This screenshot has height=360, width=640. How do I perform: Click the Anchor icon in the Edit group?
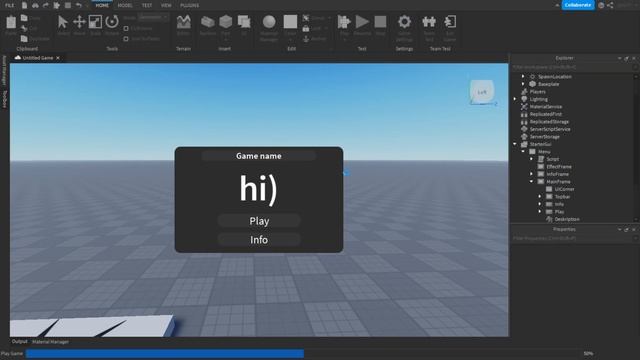pyautogui.click(x=306, y=39)
